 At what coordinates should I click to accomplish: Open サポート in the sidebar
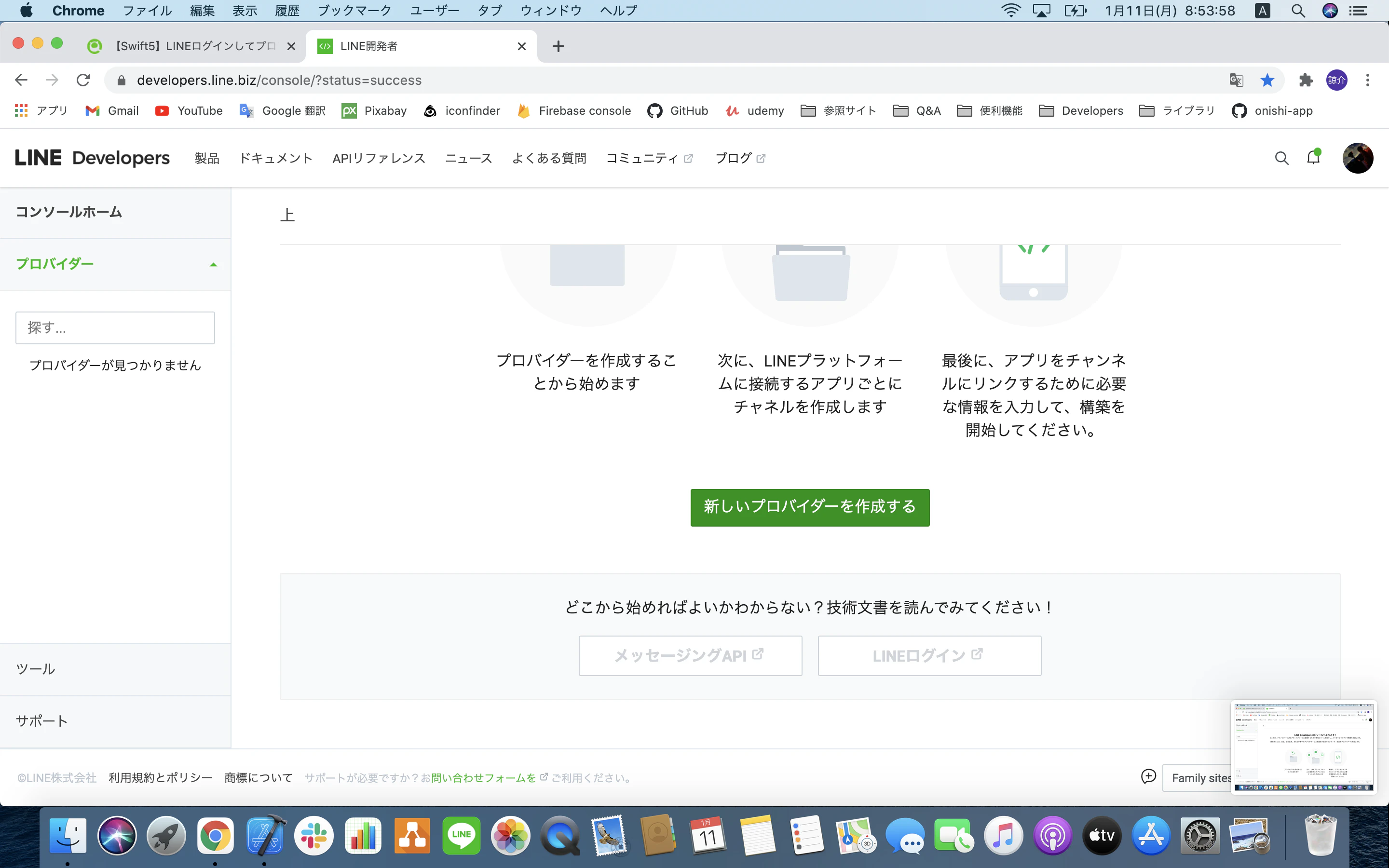[115, 721]
